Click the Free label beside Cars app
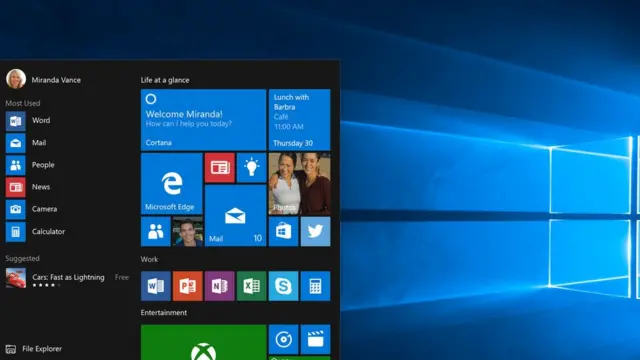Screen dimensions: 640x360 coord(122,277)
